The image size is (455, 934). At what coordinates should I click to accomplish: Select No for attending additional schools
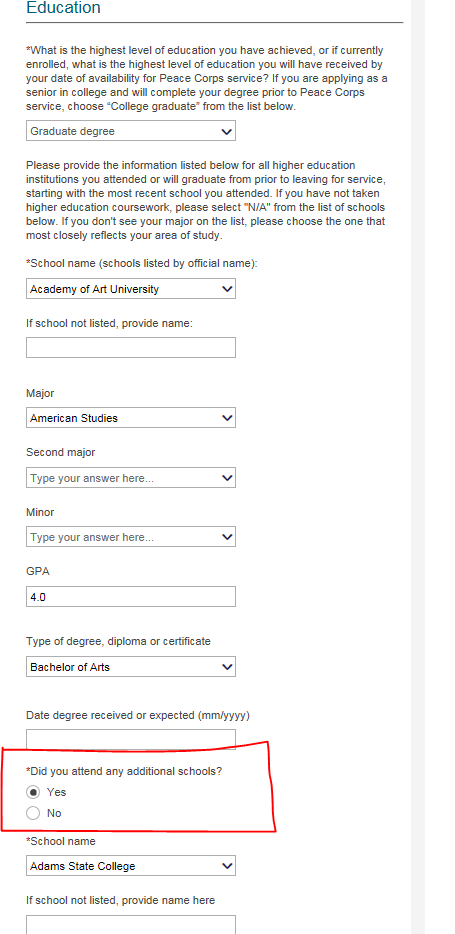click(33, 813)
